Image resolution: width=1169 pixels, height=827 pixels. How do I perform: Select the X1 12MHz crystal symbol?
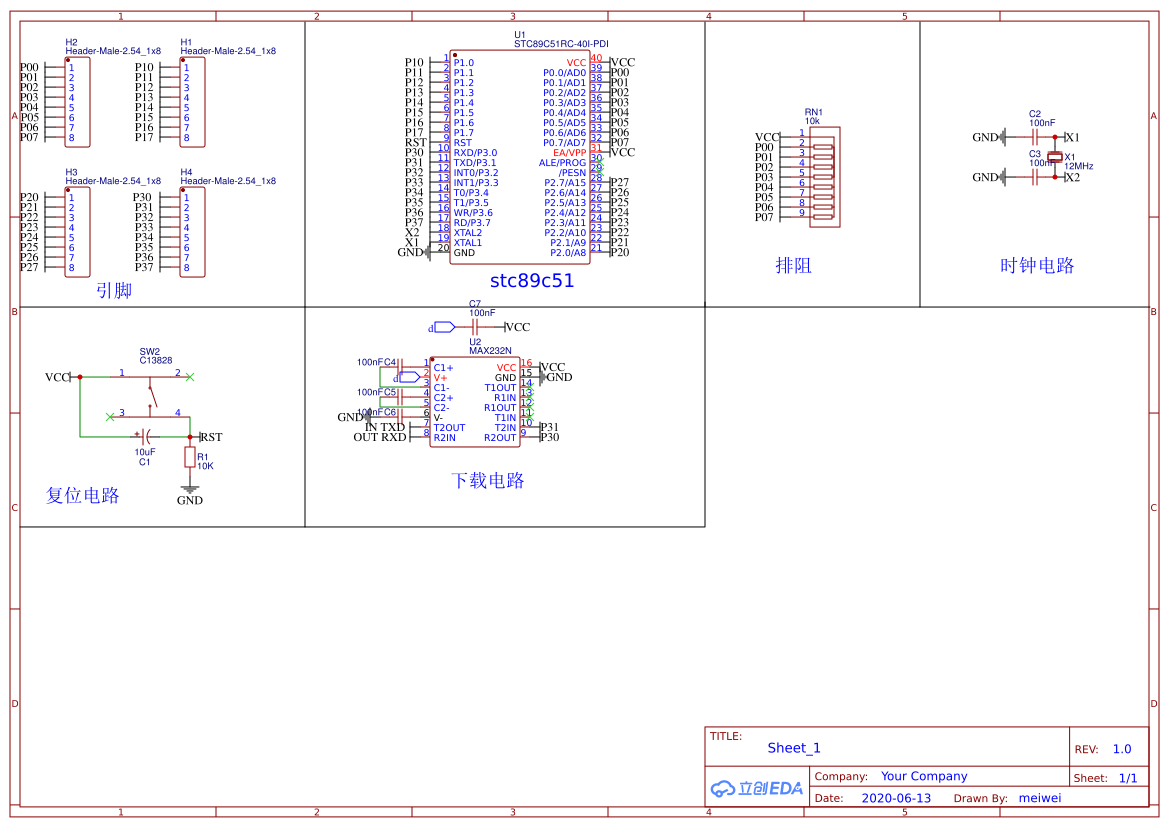(x=1054, y=157)
